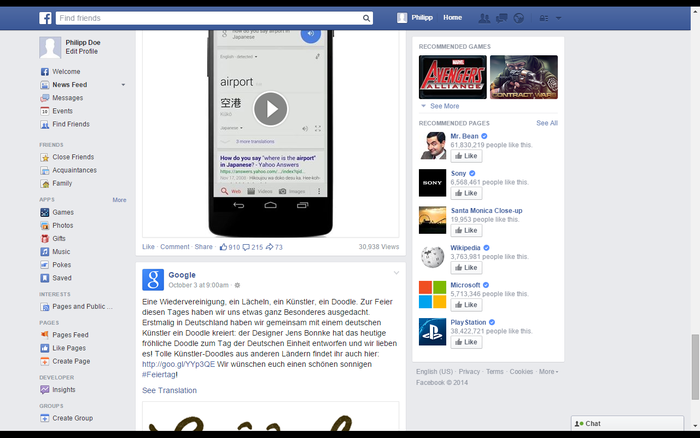Open the Music app icon
The width and height of the screenshot is (700, 438).
click(x=45, y=252)
